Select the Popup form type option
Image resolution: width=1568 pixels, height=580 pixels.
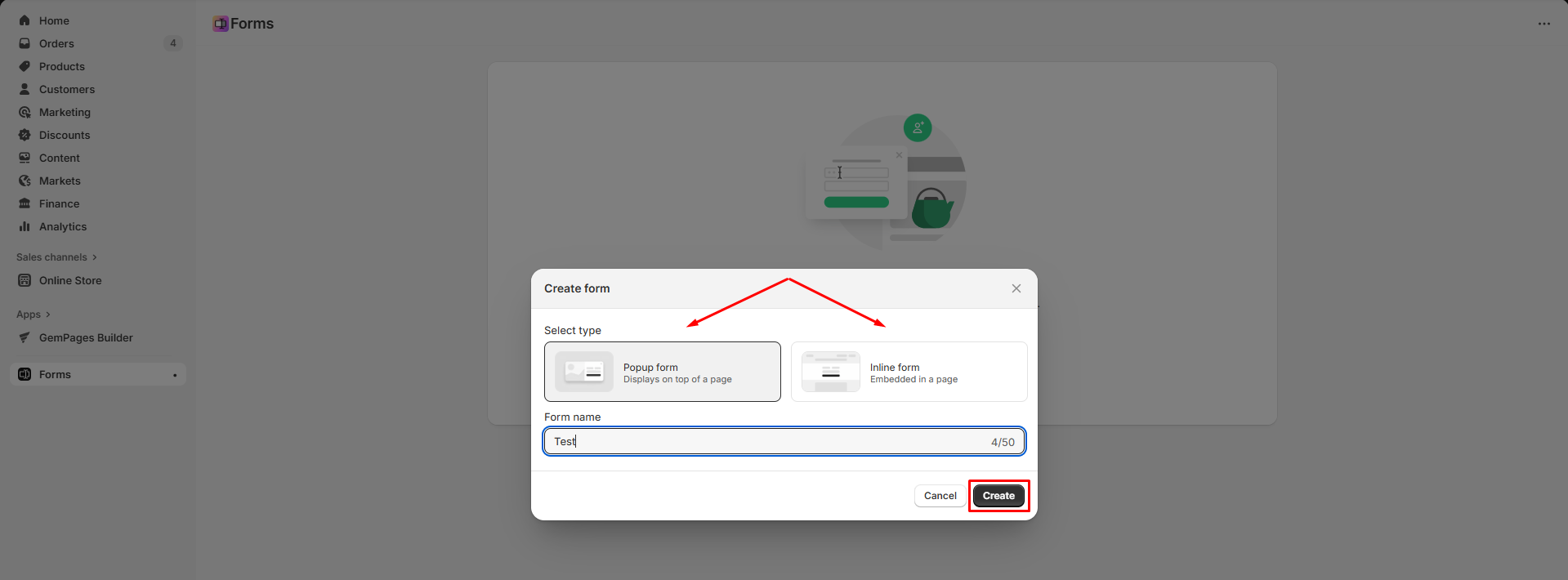click(x=663, y=372)
